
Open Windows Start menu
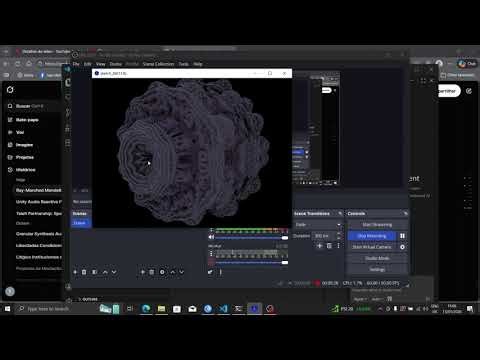[7, 309]
